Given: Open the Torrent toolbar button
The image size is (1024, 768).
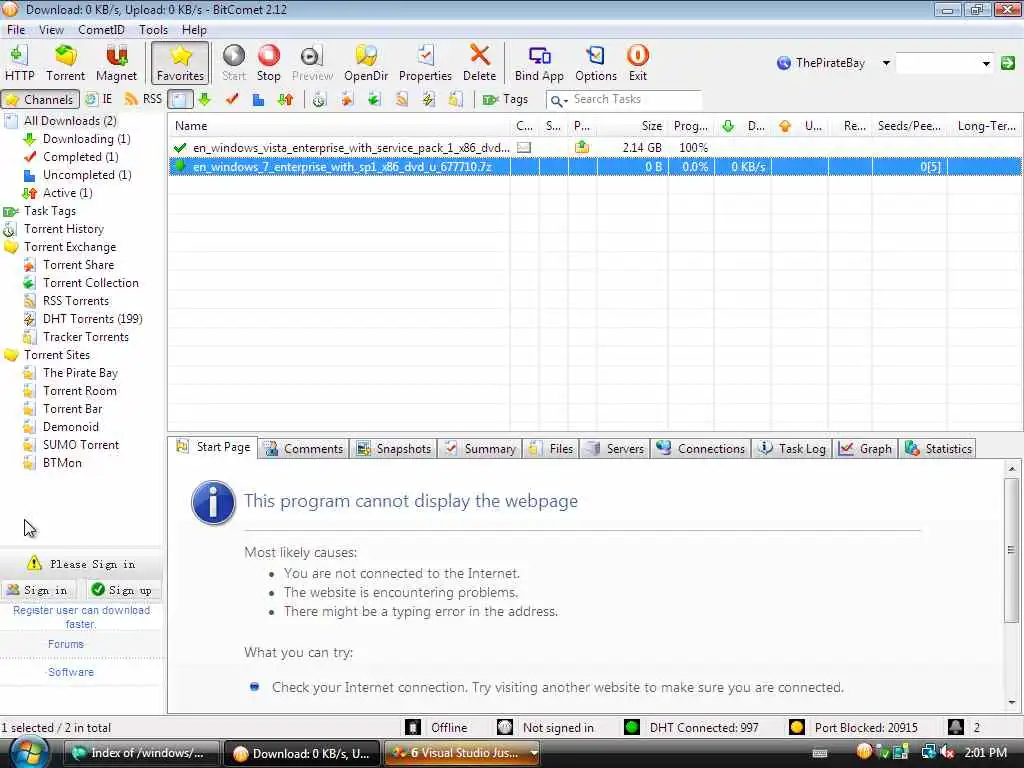Looking at the screenshot, I should coord(65,63).
